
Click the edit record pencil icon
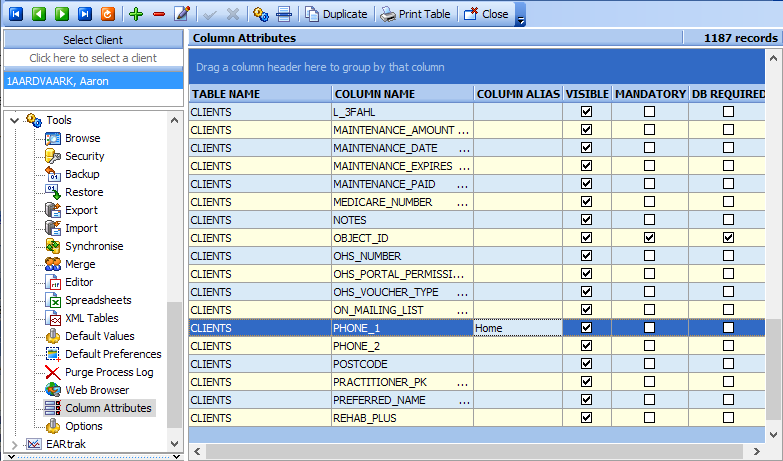tap(182, 14)
